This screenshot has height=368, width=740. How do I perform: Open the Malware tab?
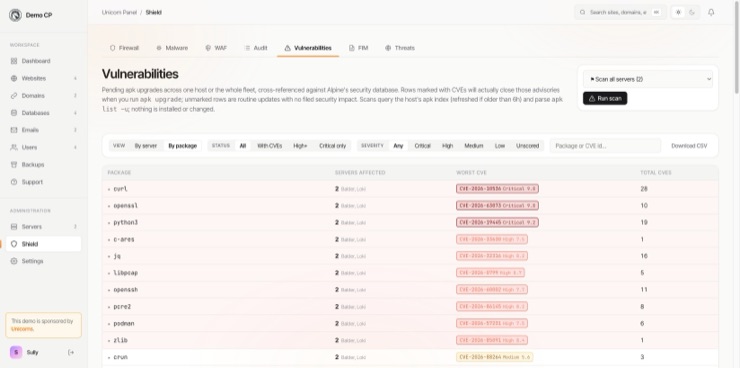tap(172, 48)
